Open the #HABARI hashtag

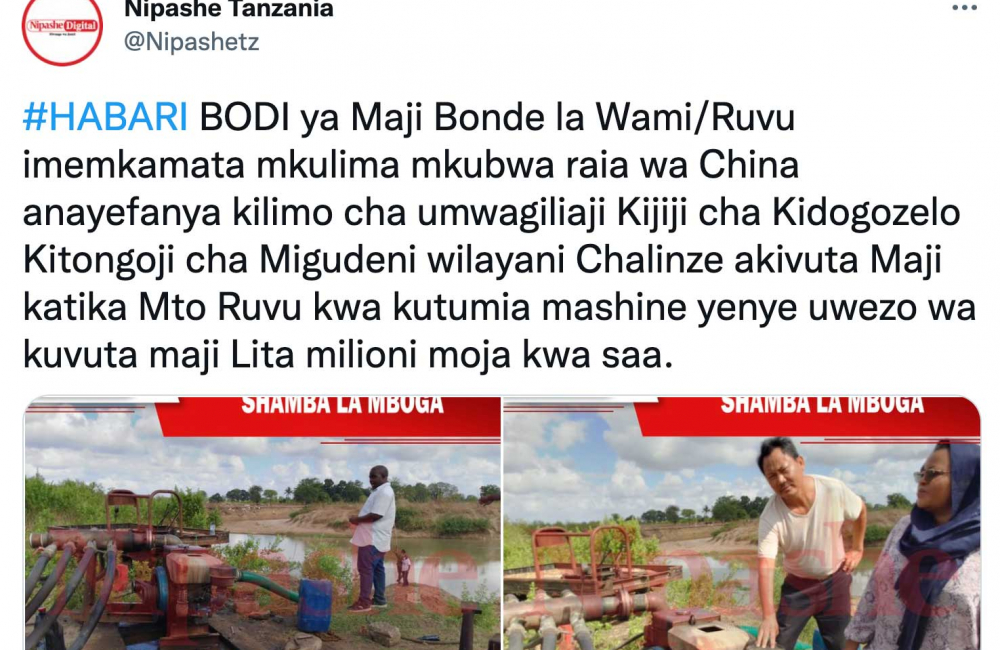(x=105, y=117)
